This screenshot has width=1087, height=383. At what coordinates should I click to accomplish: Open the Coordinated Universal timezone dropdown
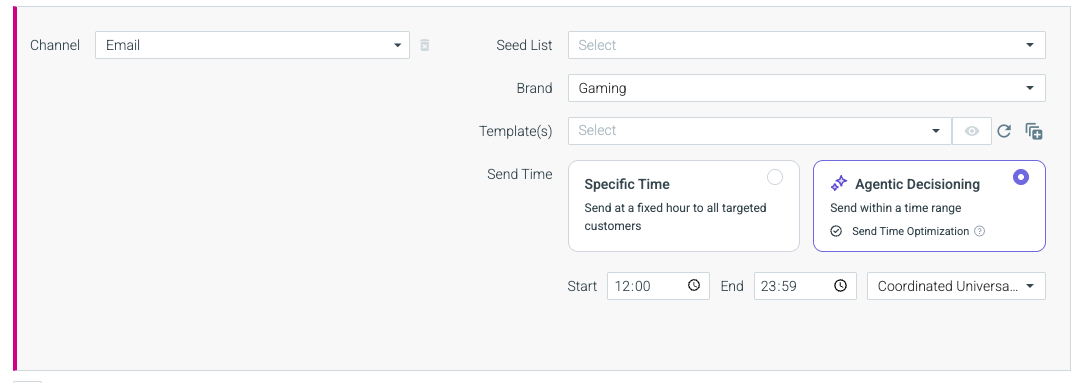956,286
